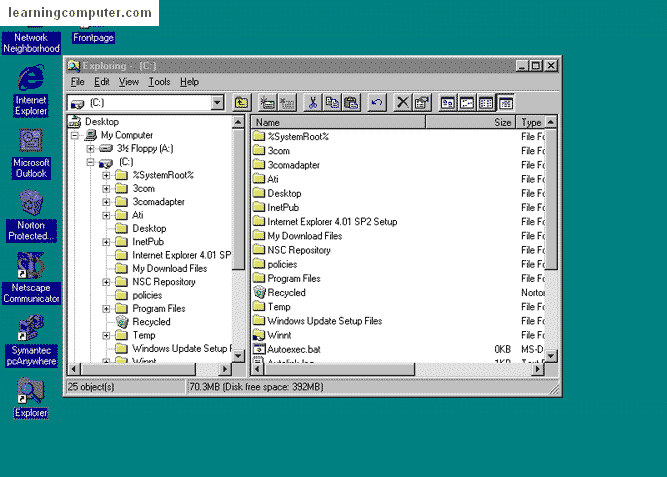Select Symantec pcAnywhere desktop shortcut

(x=31, y=341)
